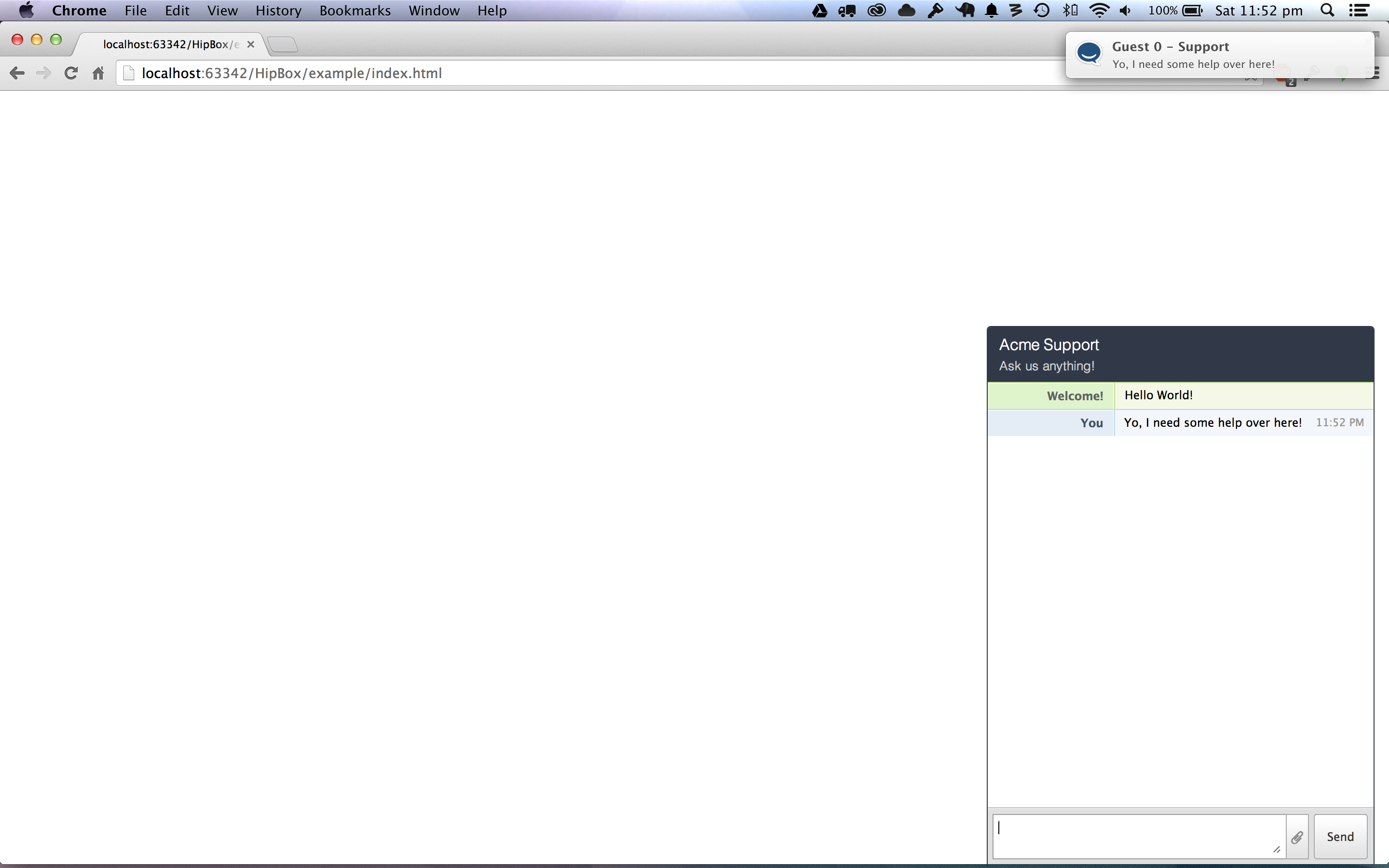Reload the page with refresh icon
Viewport: 1389px width, 868px height.
pyautogui.click(x=70, y=73)
